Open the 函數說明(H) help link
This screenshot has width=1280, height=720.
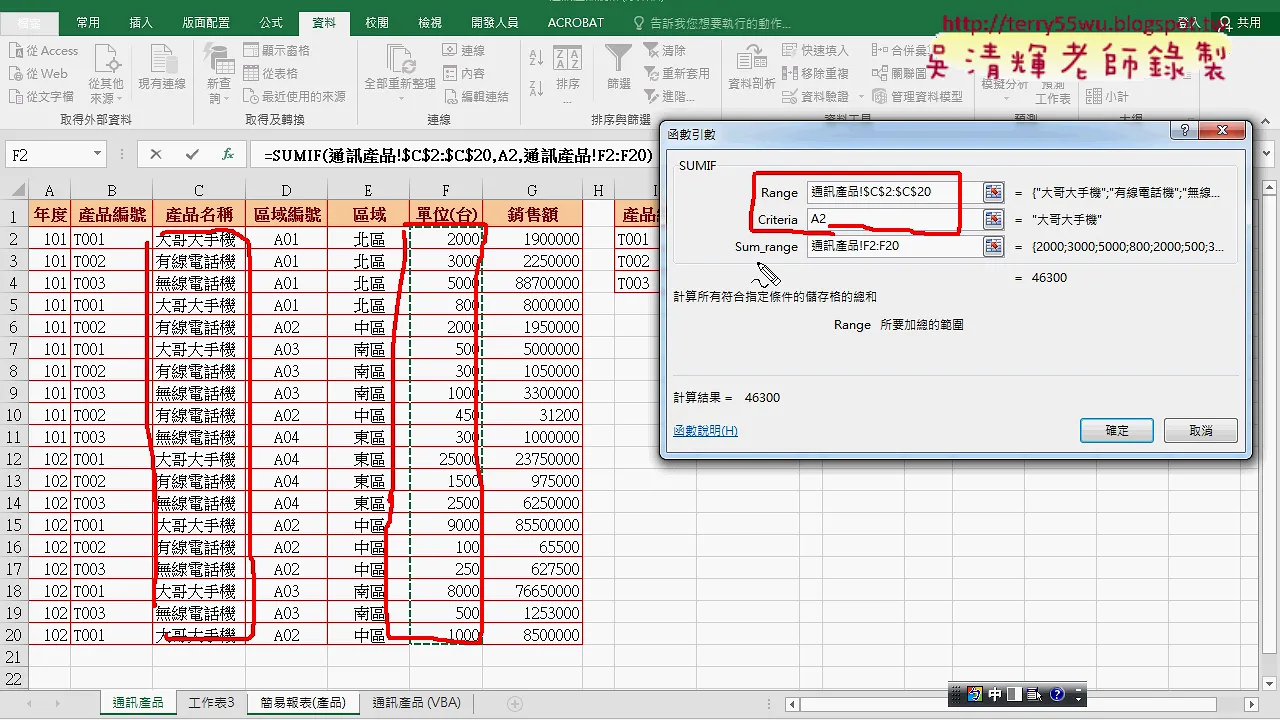click(x=705, y=430)
